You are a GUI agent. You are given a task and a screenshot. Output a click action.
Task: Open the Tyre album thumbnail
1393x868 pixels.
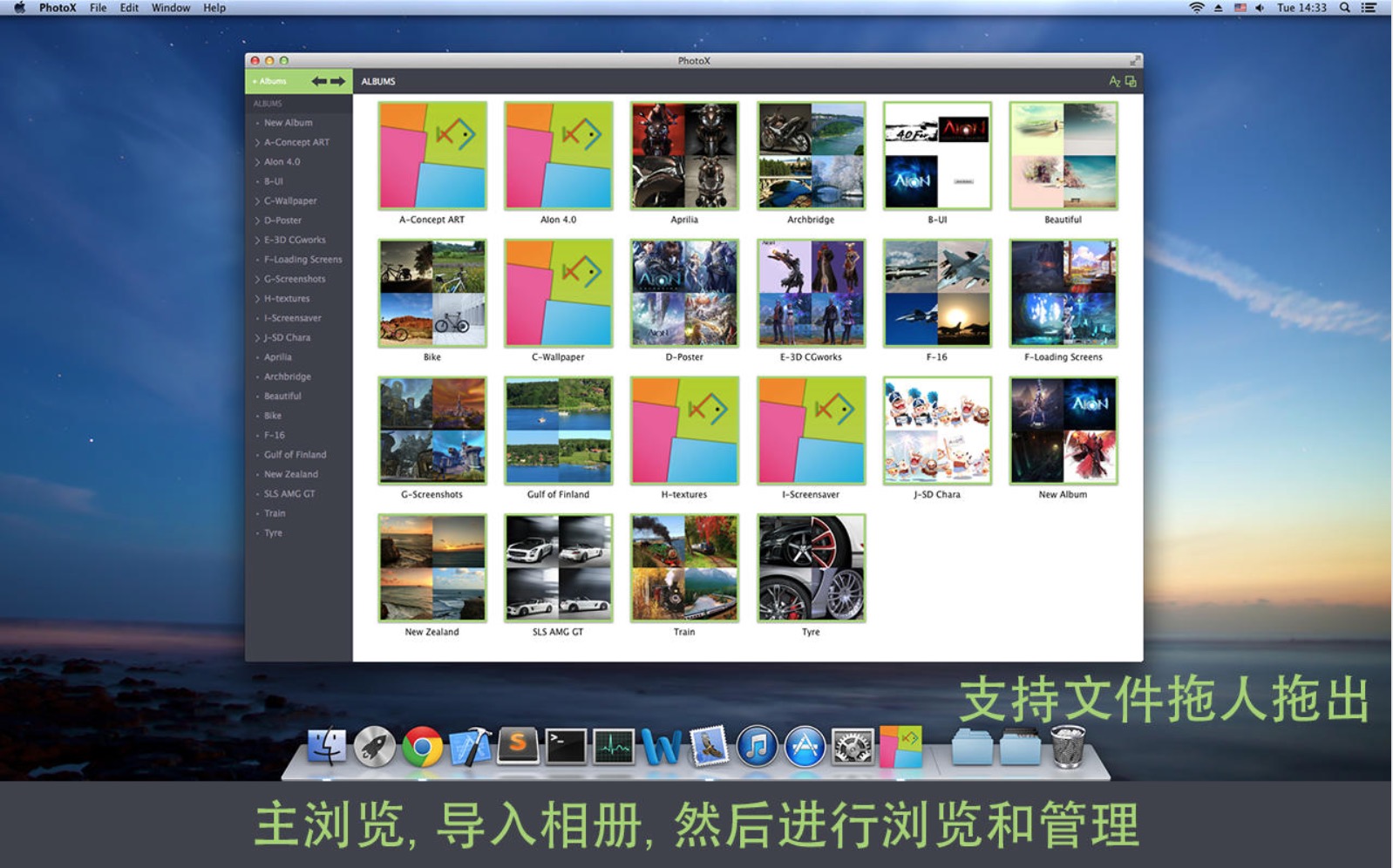(811, 568)
